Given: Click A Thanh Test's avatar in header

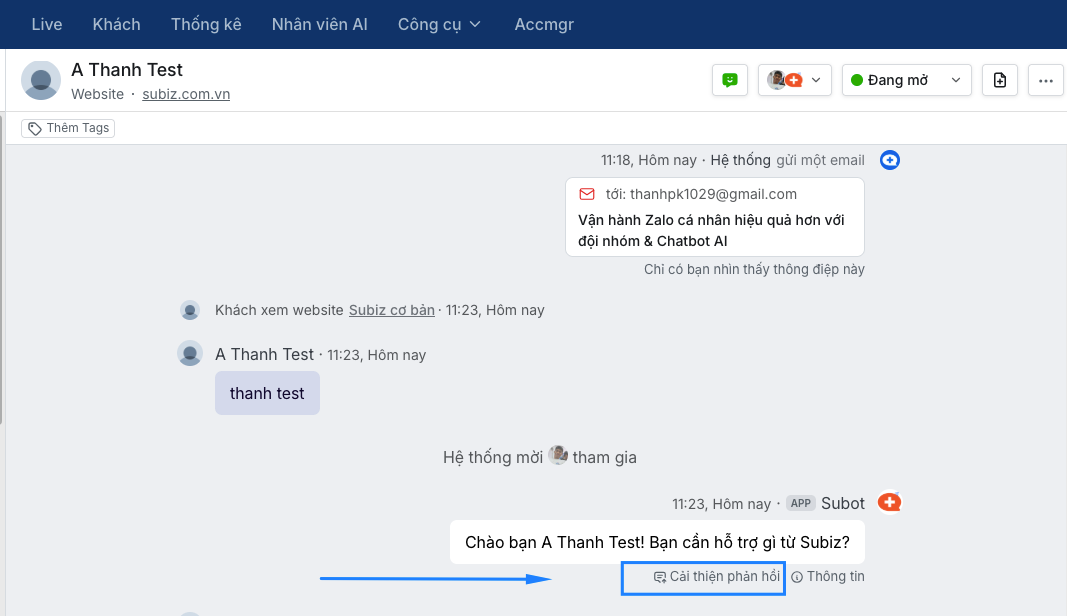Looking at the screenshot, I should [41, 80].
